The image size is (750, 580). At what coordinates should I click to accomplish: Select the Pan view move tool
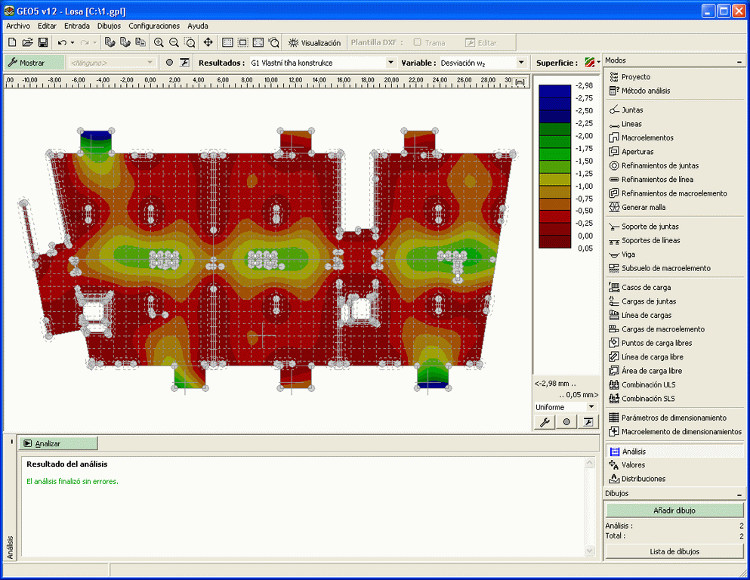pos(208,43)
